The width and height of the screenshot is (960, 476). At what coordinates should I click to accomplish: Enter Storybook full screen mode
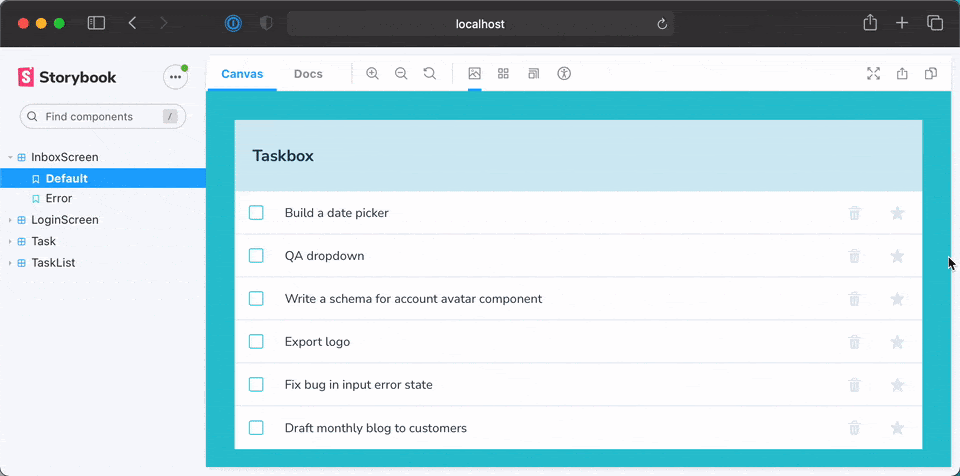tap(873, 74)
